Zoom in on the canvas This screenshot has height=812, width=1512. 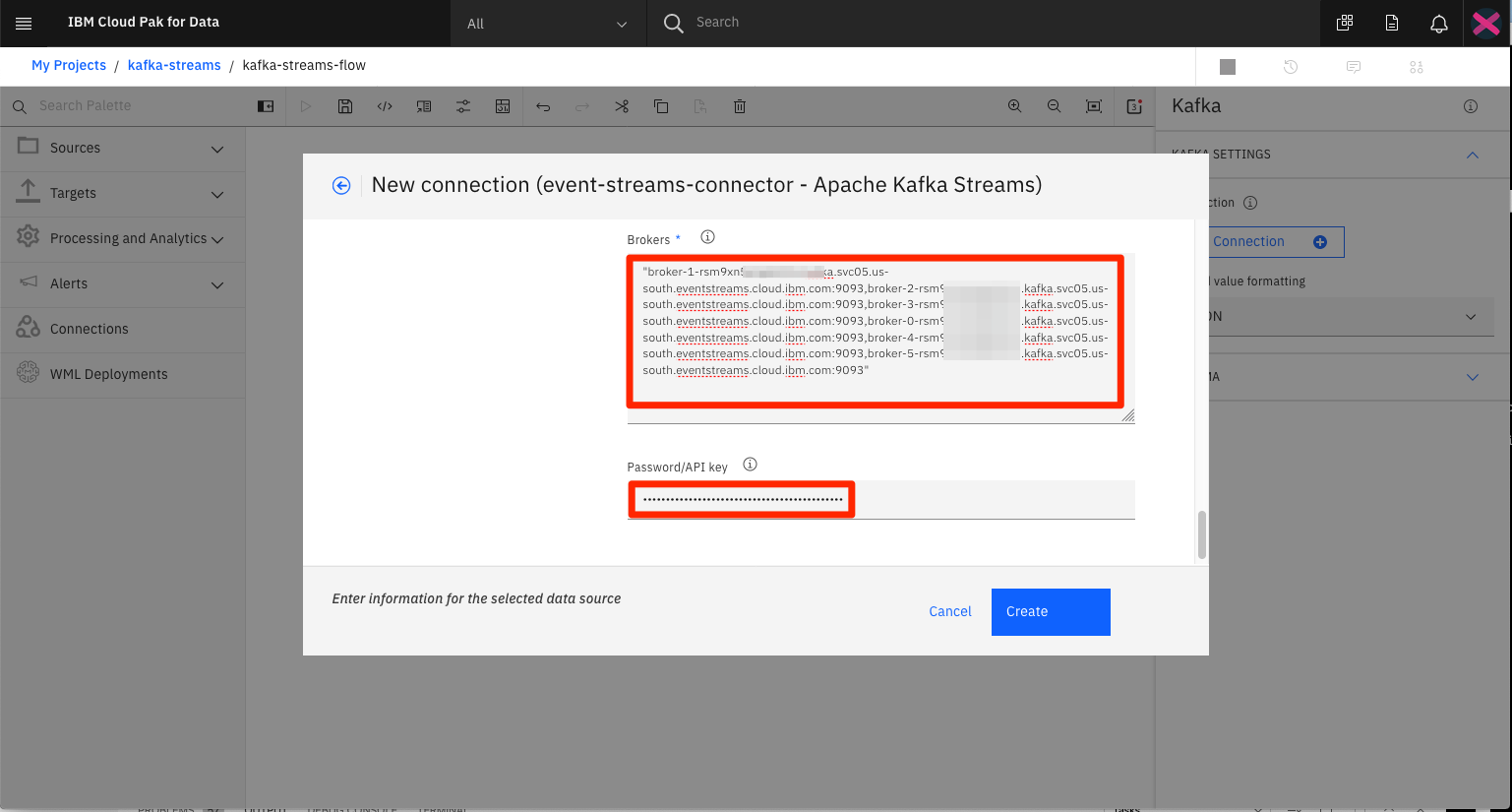pyautogui.click(x=1014, y=106)
